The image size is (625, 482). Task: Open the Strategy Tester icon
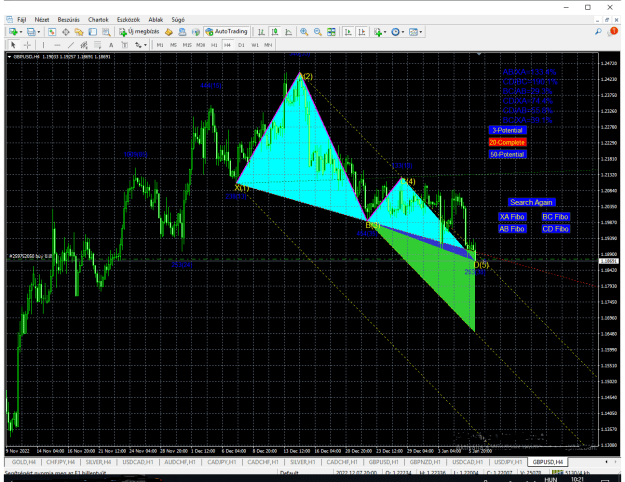pos(106,32)
